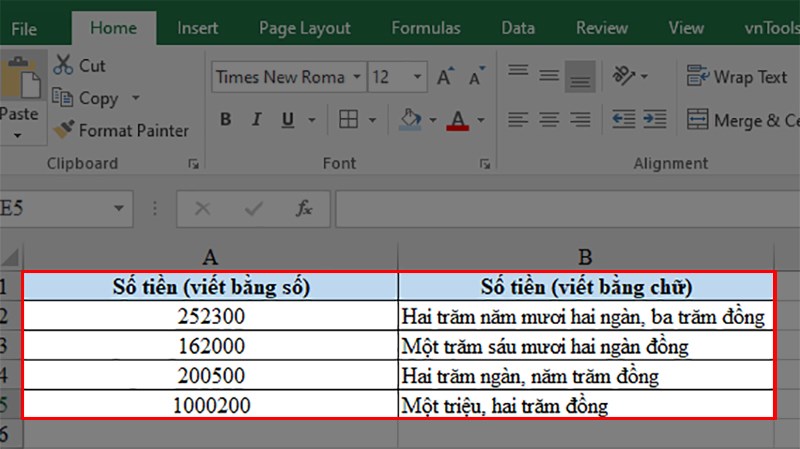The width and height of the screenshot is (800, 449).
Task: Click the Orientation angled text icon
Action: (x=624, y=76)
